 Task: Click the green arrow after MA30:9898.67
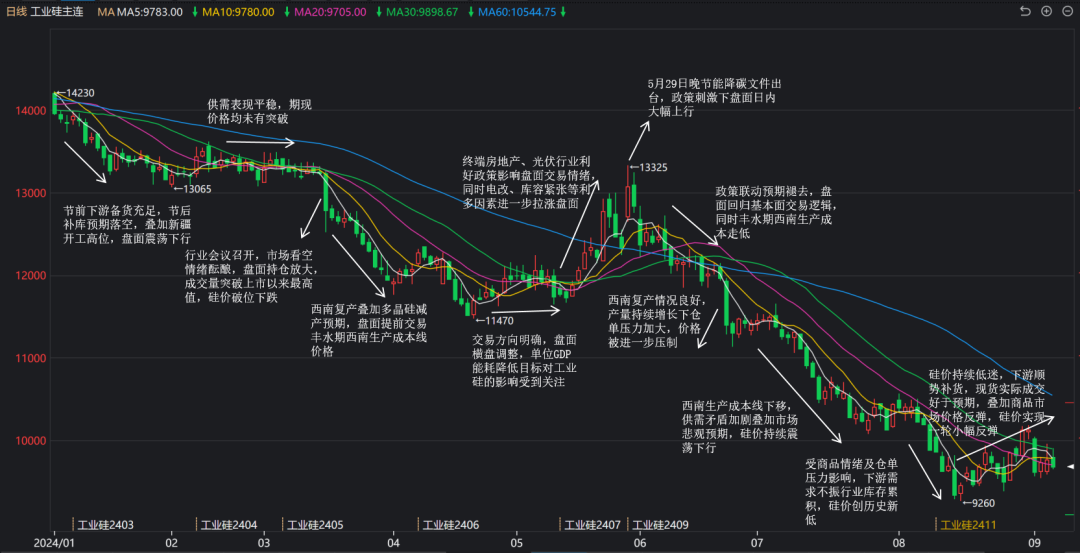point(468,12)
